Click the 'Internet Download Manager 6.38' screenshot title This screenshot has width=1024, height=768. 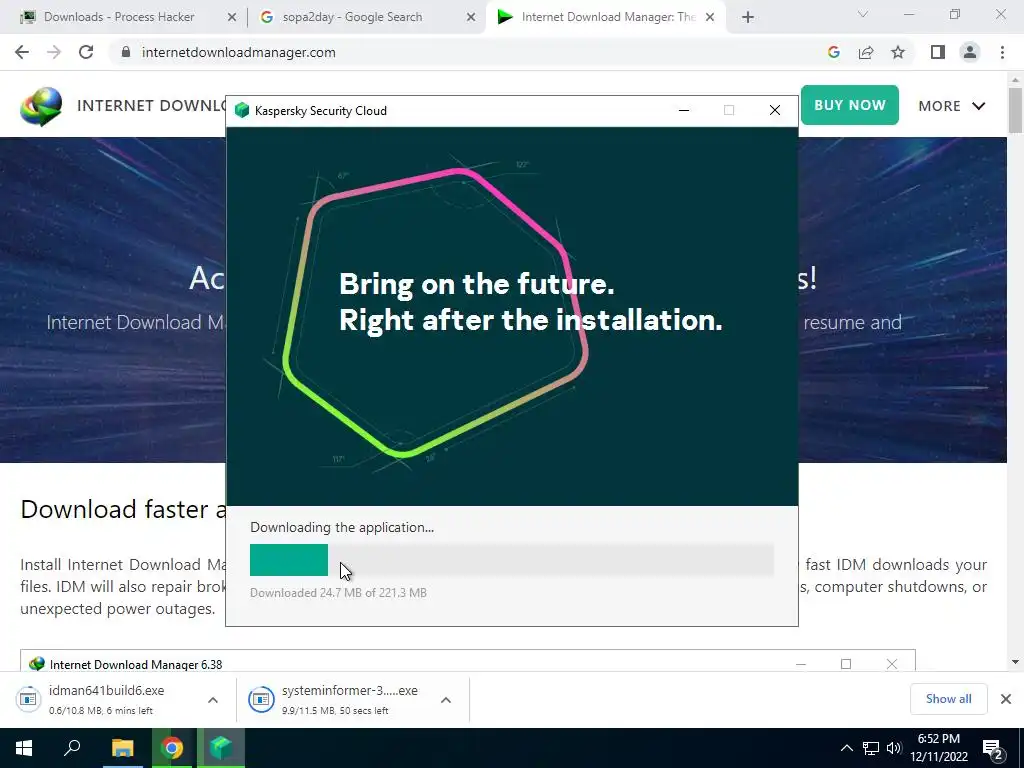(136, 664)
